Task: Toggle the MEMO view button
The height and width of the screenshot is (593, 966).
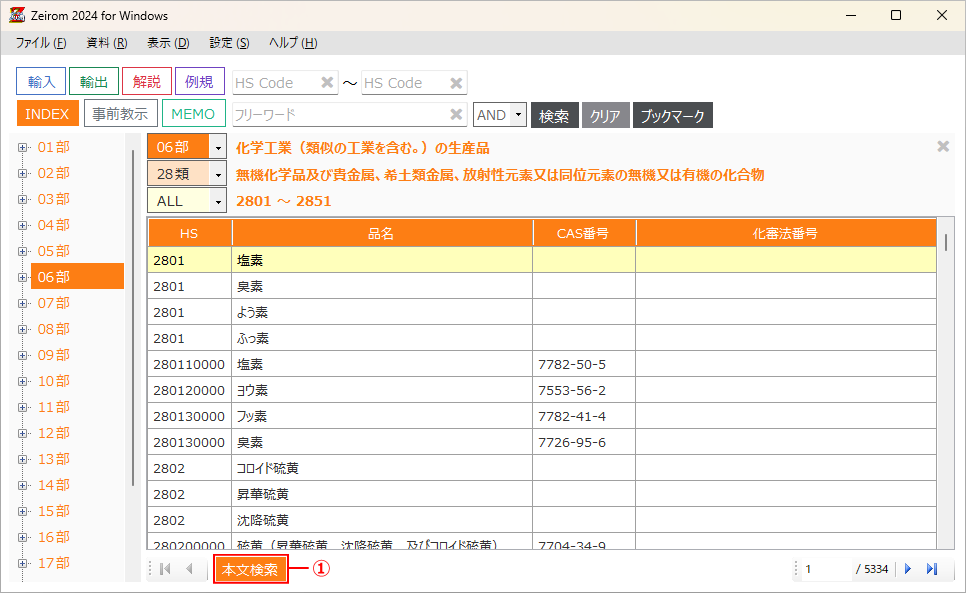Action: (194, 115)
